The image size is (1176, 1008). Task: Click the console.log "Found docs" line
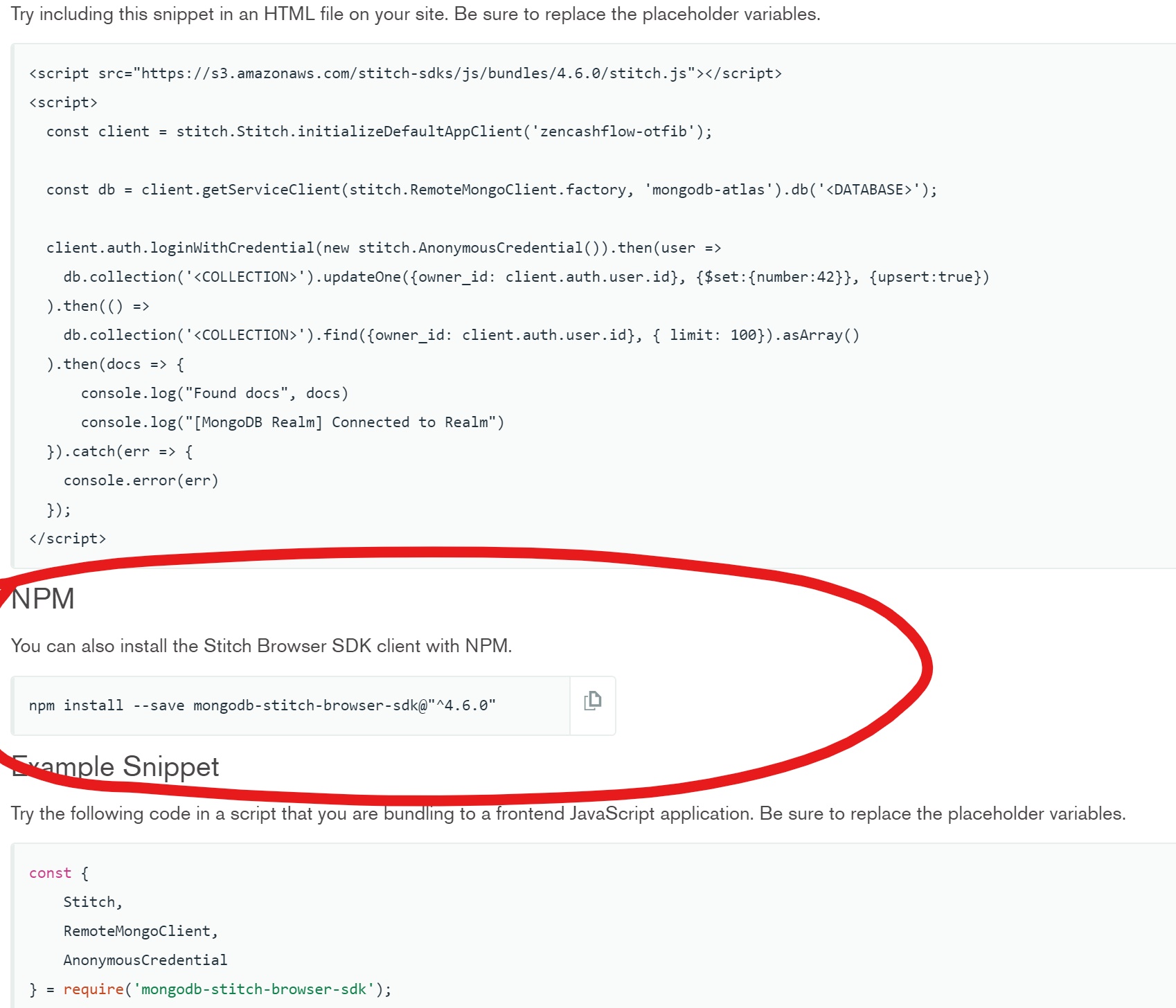point(214,393)
